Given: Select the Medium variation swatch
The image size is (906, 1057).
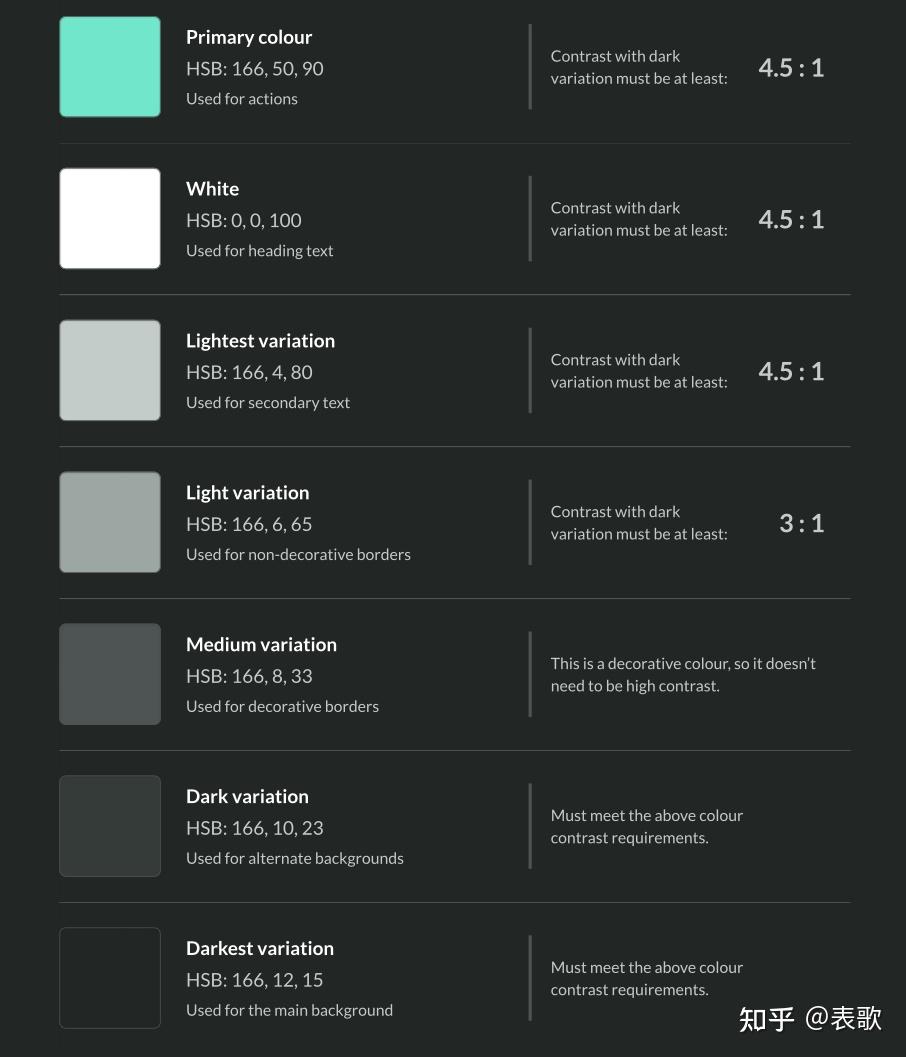Looking at the screenshot, I should (110, 674).
